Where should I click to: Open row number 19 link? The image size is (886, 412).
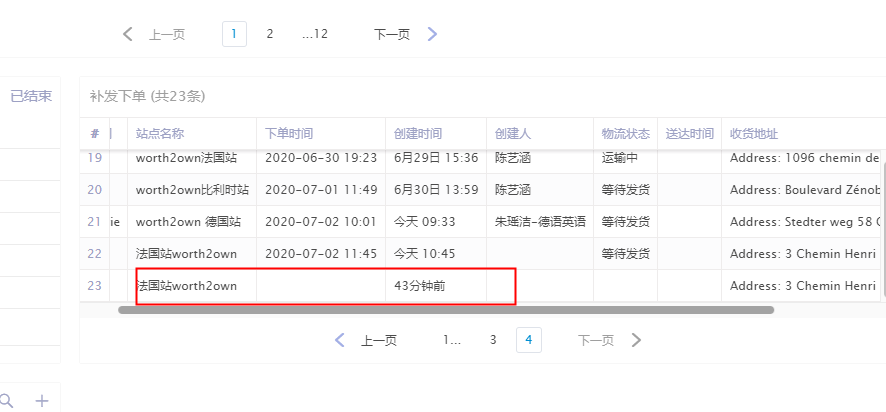click(95, 158)
